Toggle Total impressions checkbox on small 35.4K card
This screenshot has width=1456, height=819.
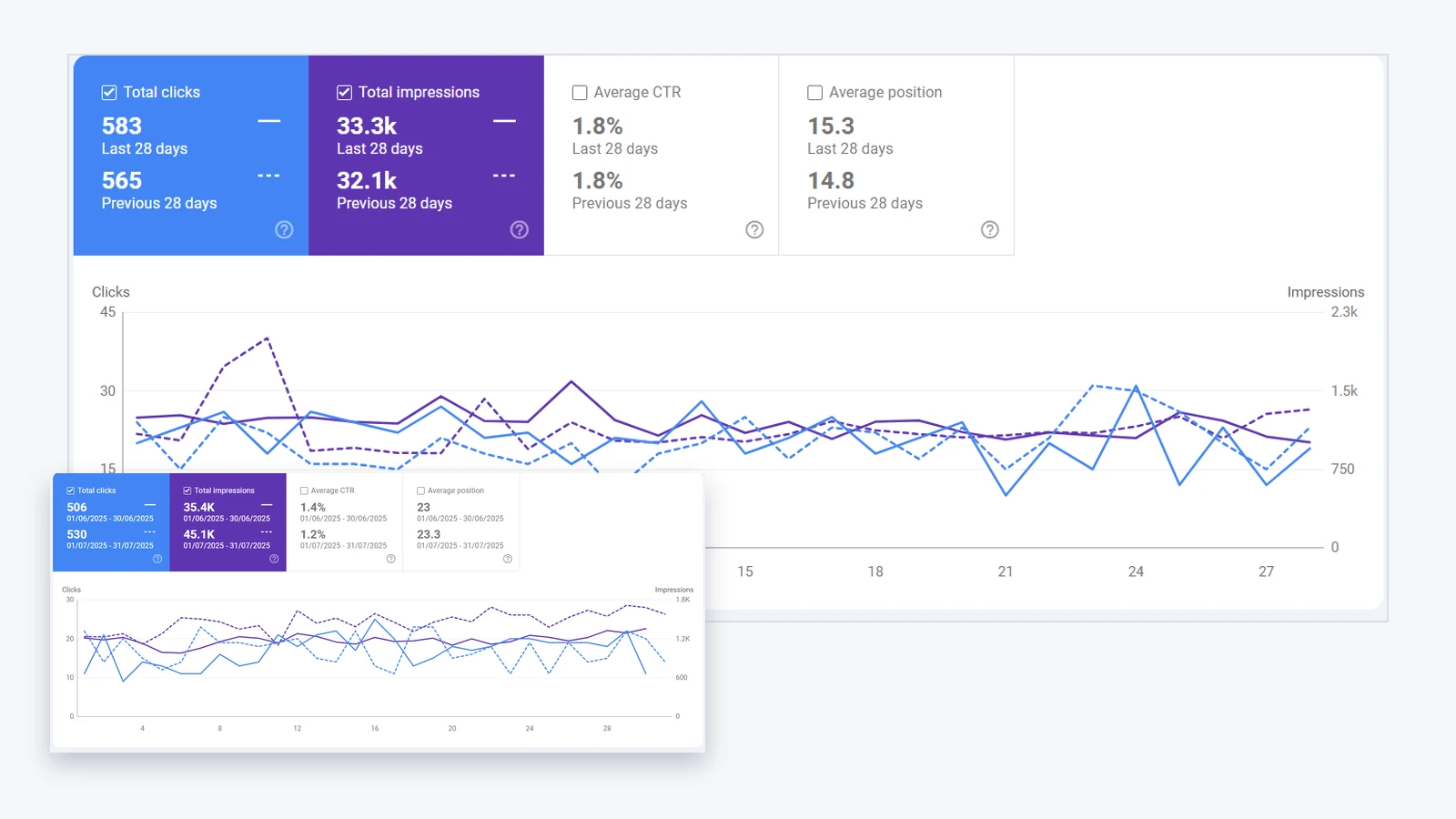pos(187,490)
